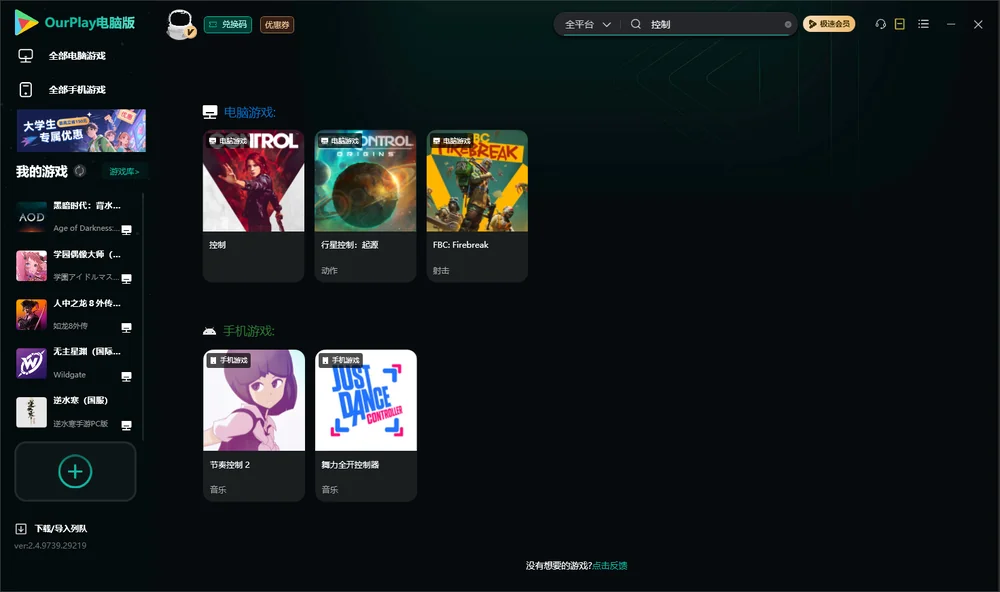
Task: Click the 动作 genre label
Action: (329, 270)
